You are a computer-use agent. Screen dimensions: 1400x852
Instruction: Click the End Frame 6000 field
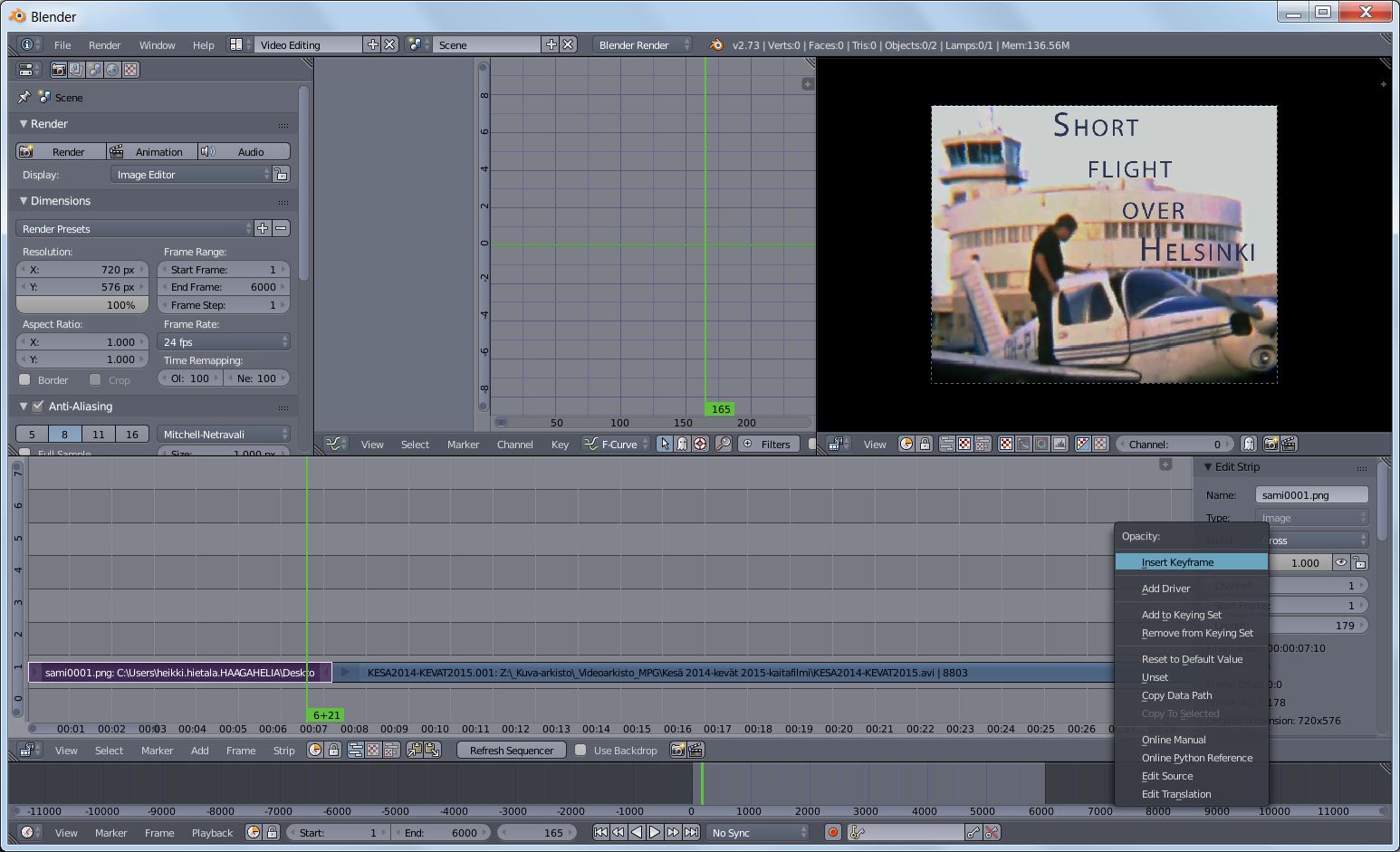224,287
